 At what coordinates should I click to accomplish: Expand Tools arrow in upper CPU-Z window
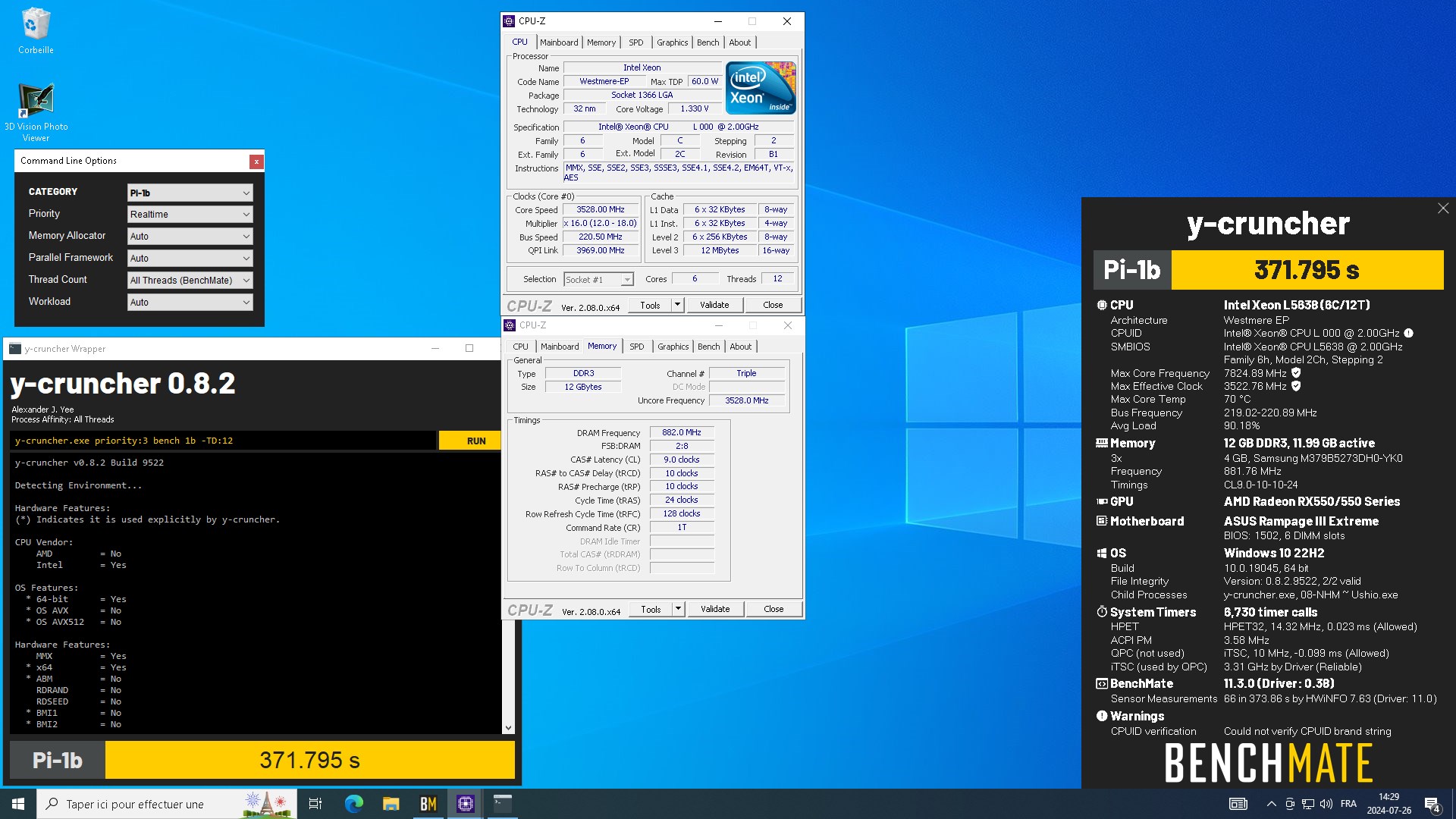point(677,305)
